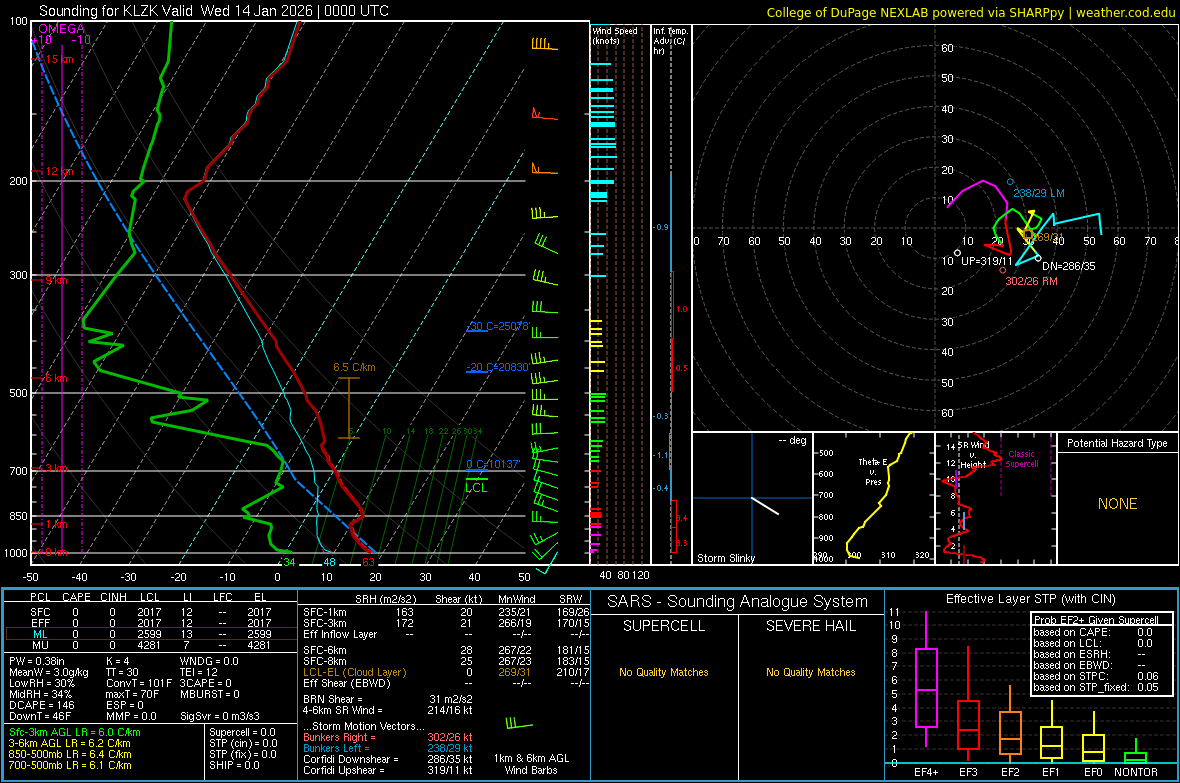Click the '1km & 6km AGL Wind Barbs' label
The height and width of the screenshot is (783, 1180).
pos(531,764)
